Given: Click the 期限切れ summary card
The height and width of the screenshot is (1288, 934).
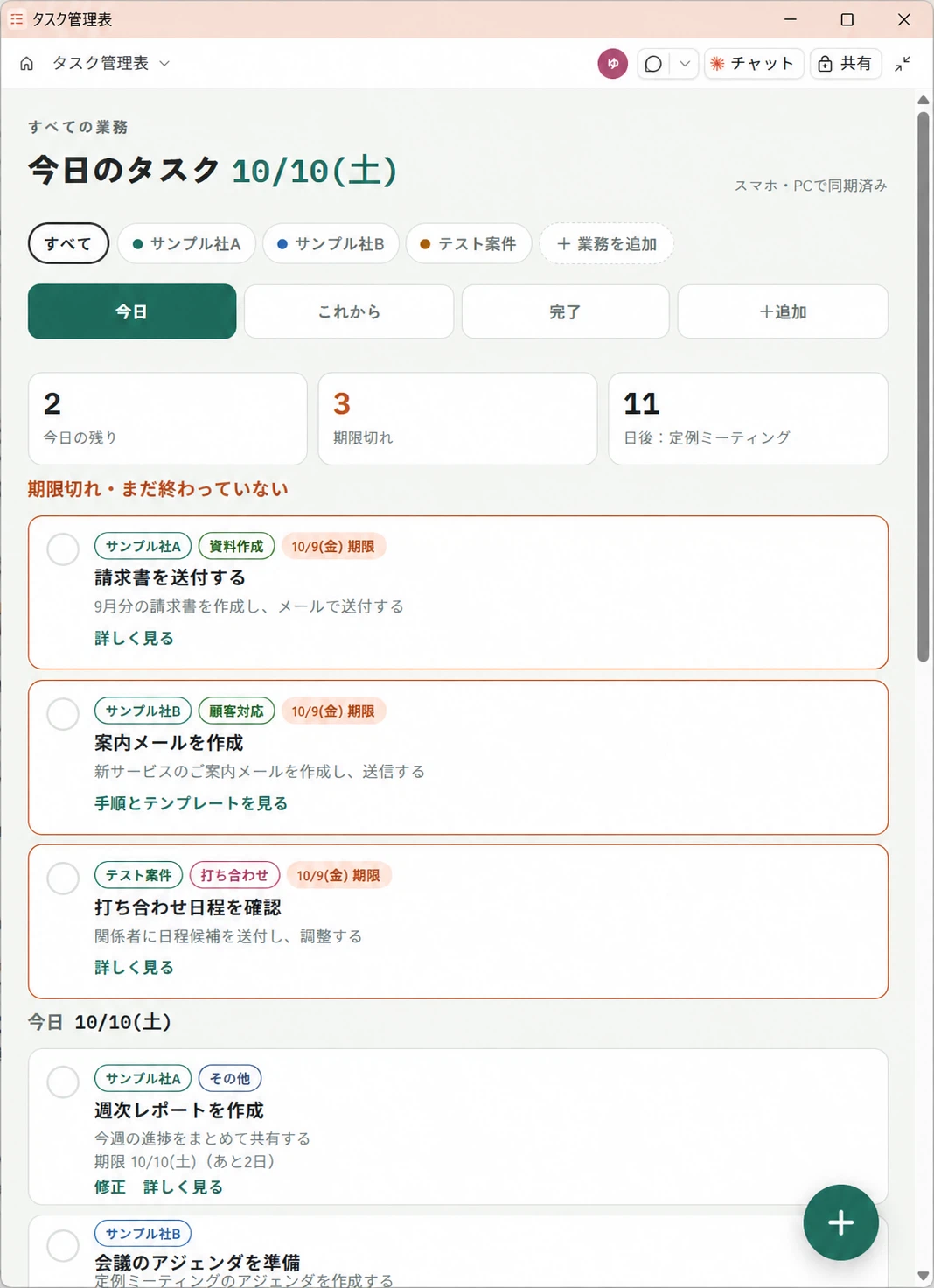Looking at the screenshot, I should tap(457, 419).
